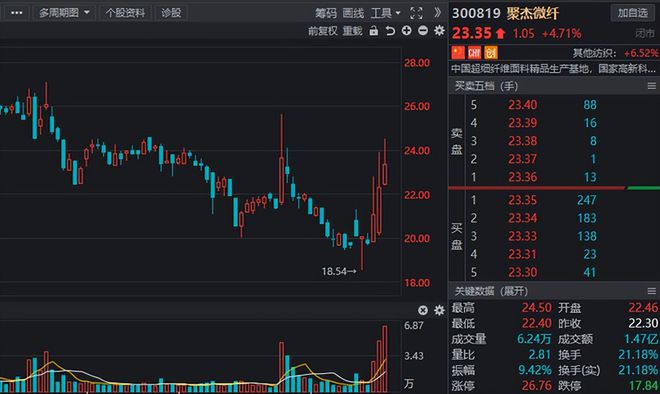
Task: Click the 涨停 value 26.76
Action: [x=536, y=385]
